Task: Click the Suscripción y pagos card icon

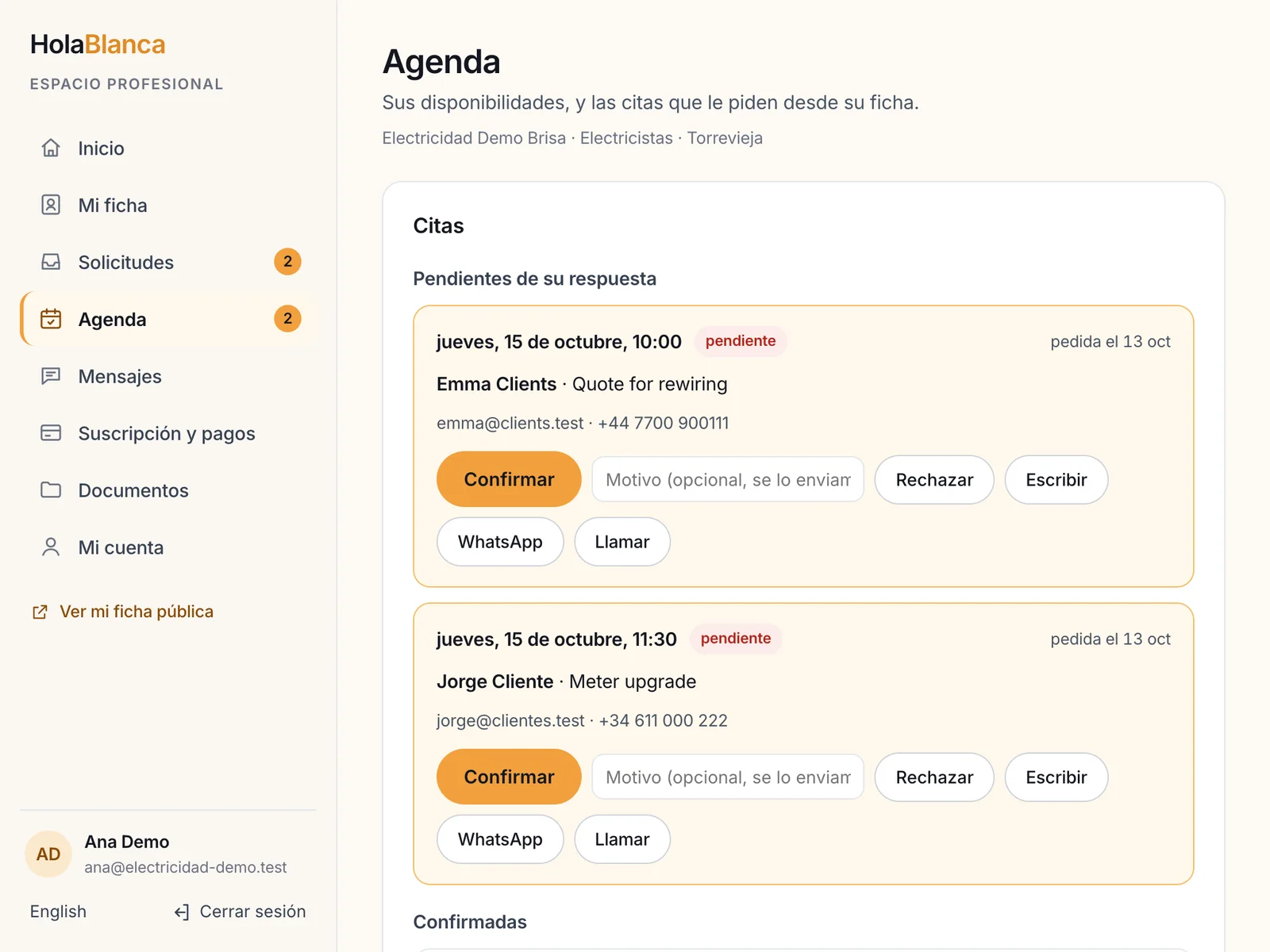Action: coord(51,434)
